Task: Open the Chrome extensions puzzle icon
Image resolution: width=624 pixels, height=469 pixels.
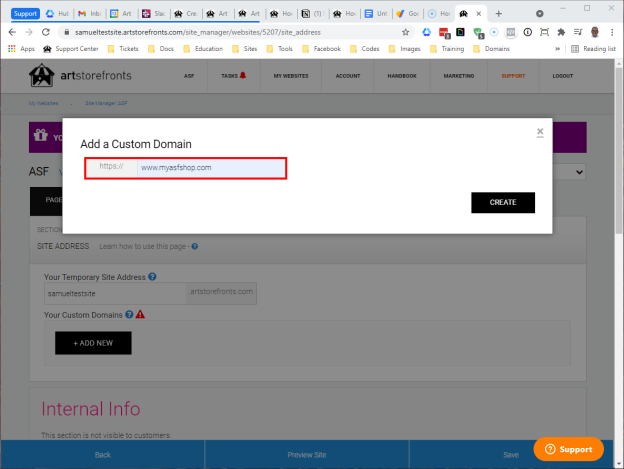Action: coord(561,32)
